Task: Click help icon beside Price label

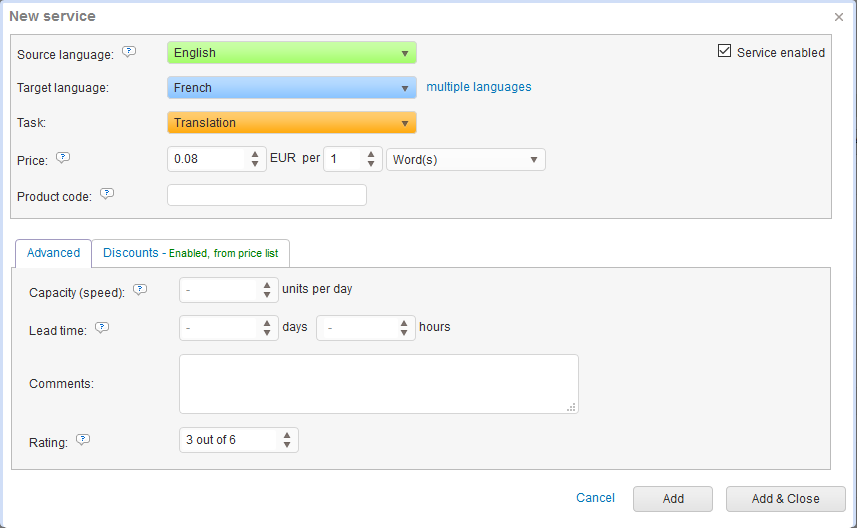Action: coord(63,158)
